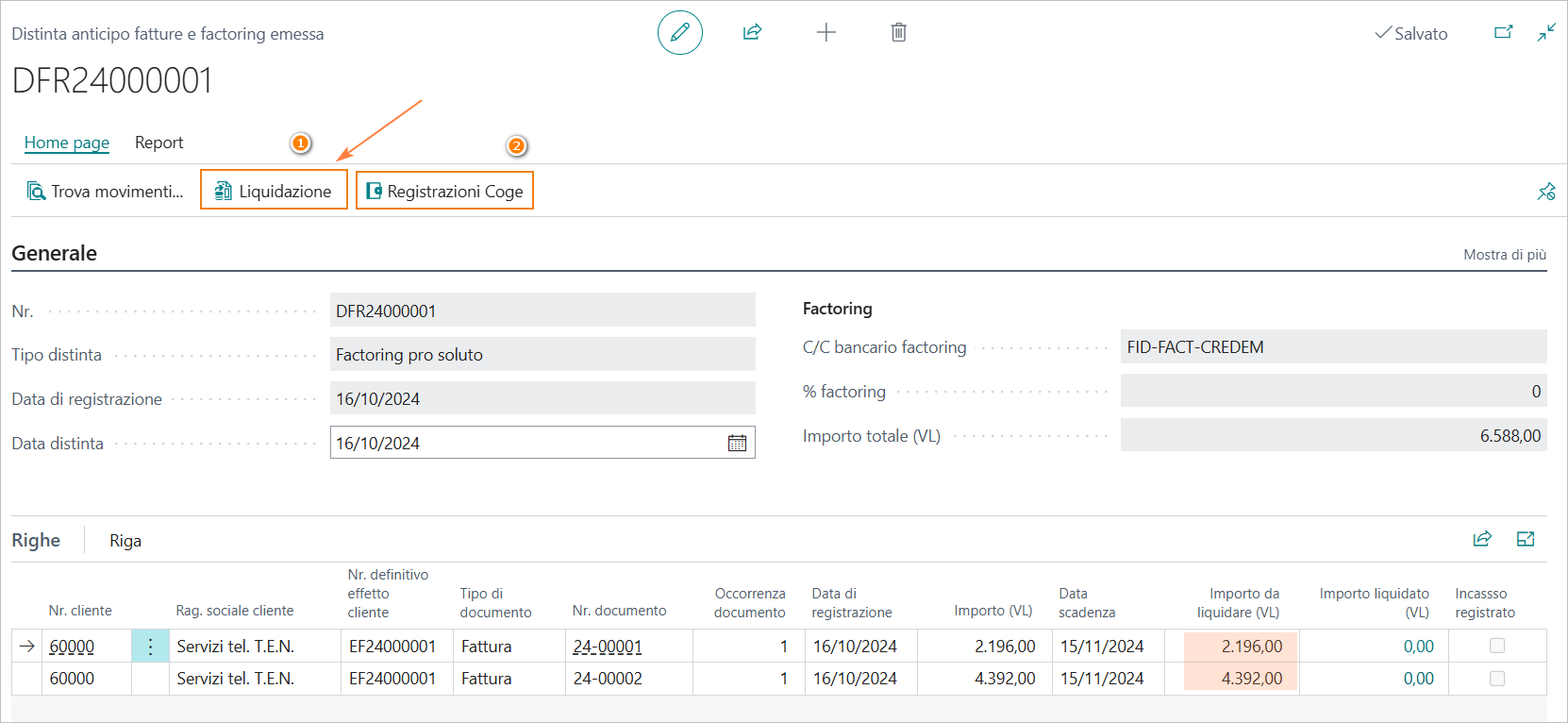Open the calendar picker for Data distinta
This screenshot has width=1568, height=723.
coord(737,443)
